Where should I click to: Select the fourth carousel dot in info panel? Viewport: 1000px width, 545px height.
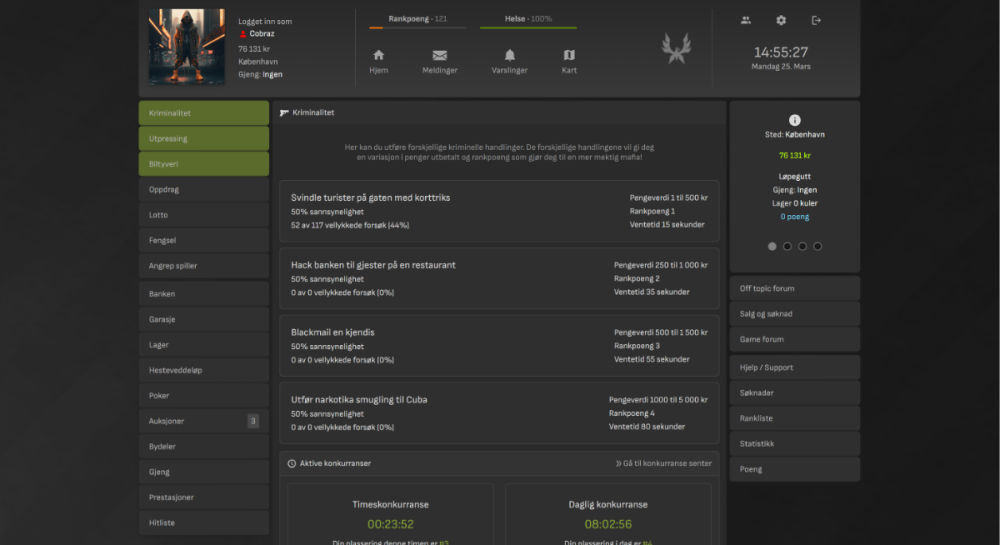(817, 246)
